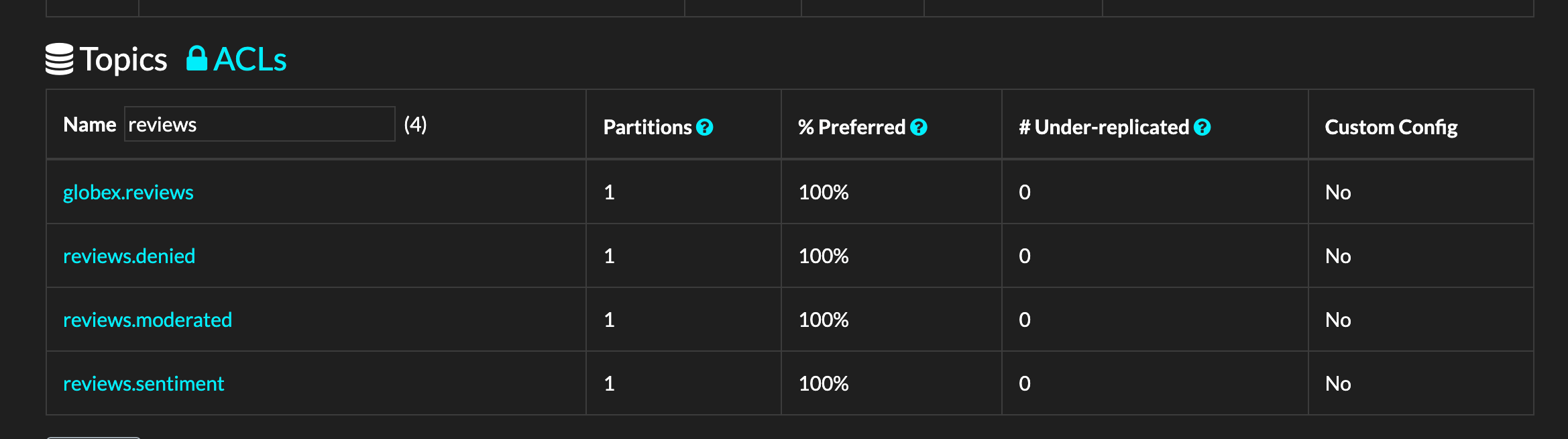Image resolution: width=1568 pixels, height=439 pixels.
Task: Focus the Name filter field containing reviews
Action: 260,124
